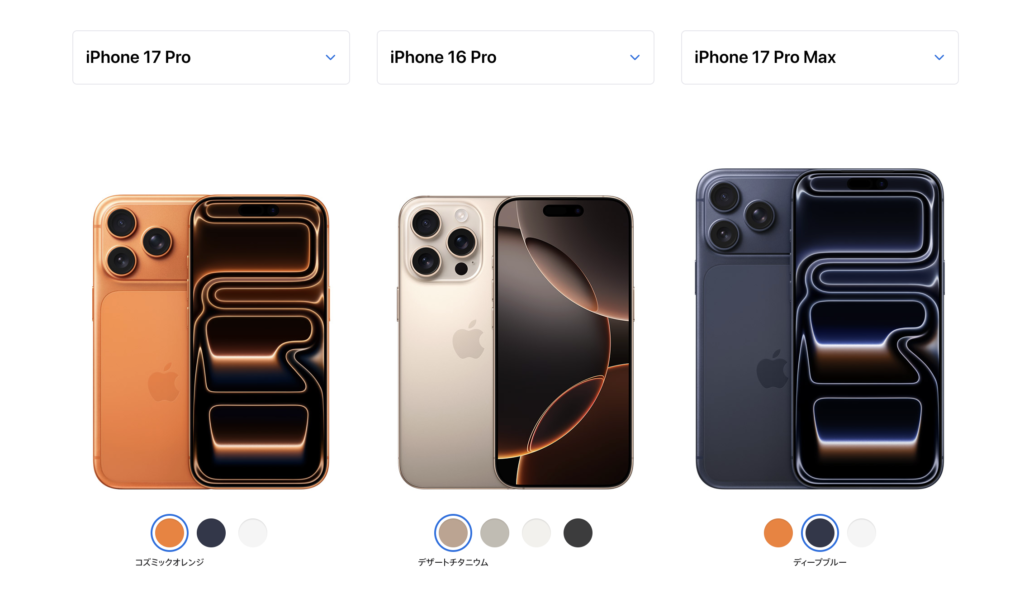Select Black Titanium swatch for iPhone 16 Pro

click(x=578, y=533)
